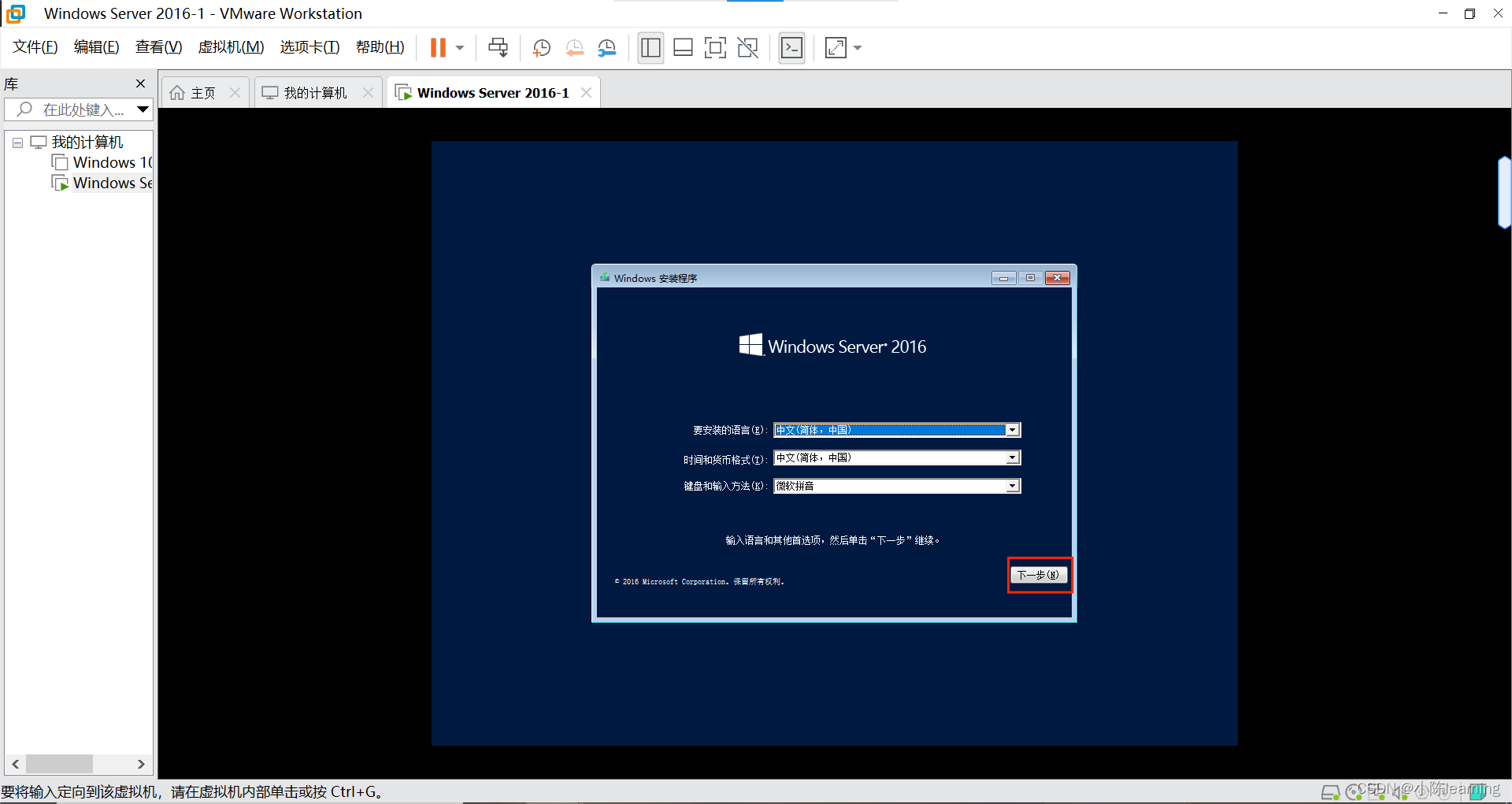Click the Windows setup title bar icon
The image size is (1512, 804).
[605, 277]
